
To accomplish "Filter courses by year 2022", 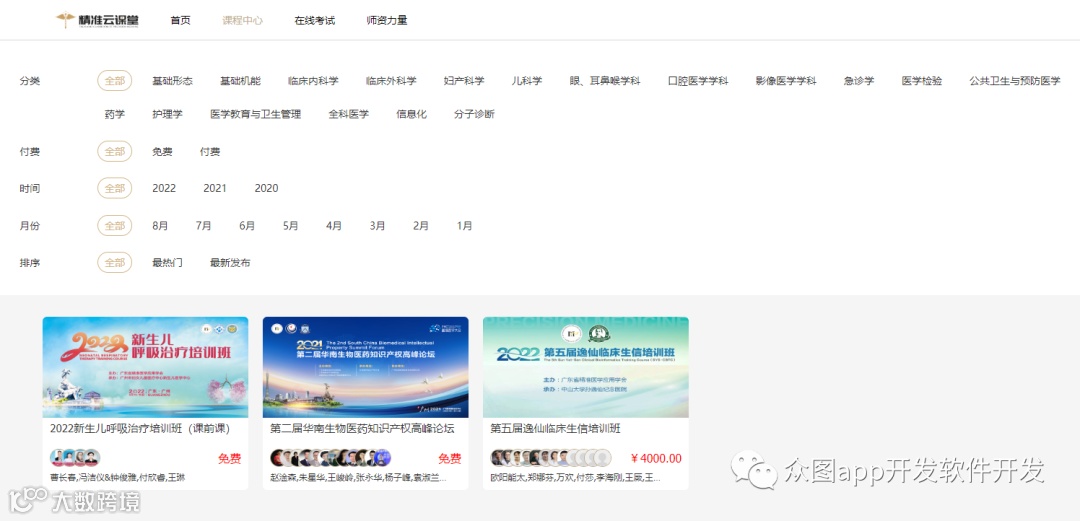I will (164, 188).
